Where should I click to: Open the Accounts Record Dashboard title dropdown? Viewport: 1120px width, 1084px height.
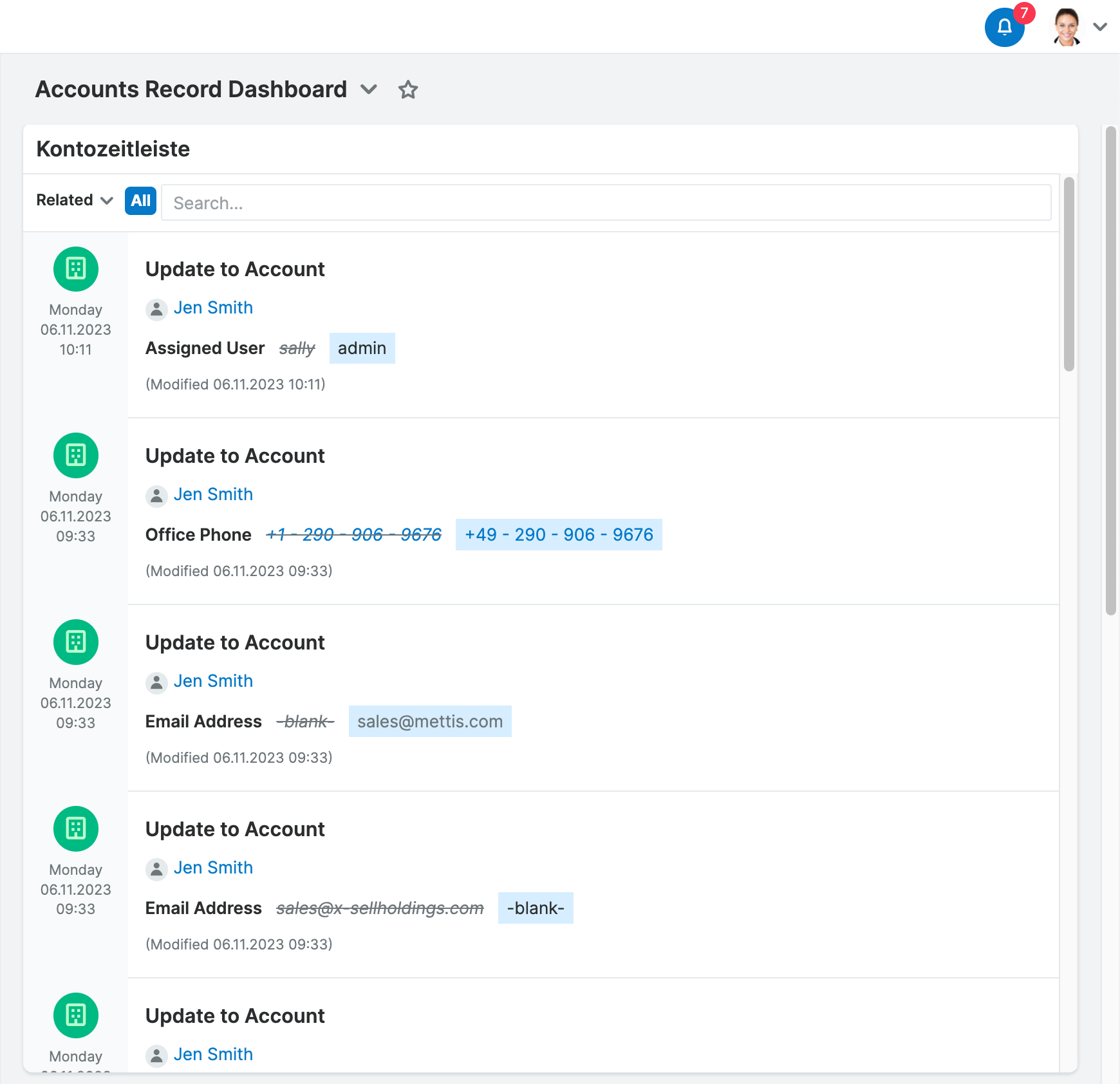tap(369, 89)
